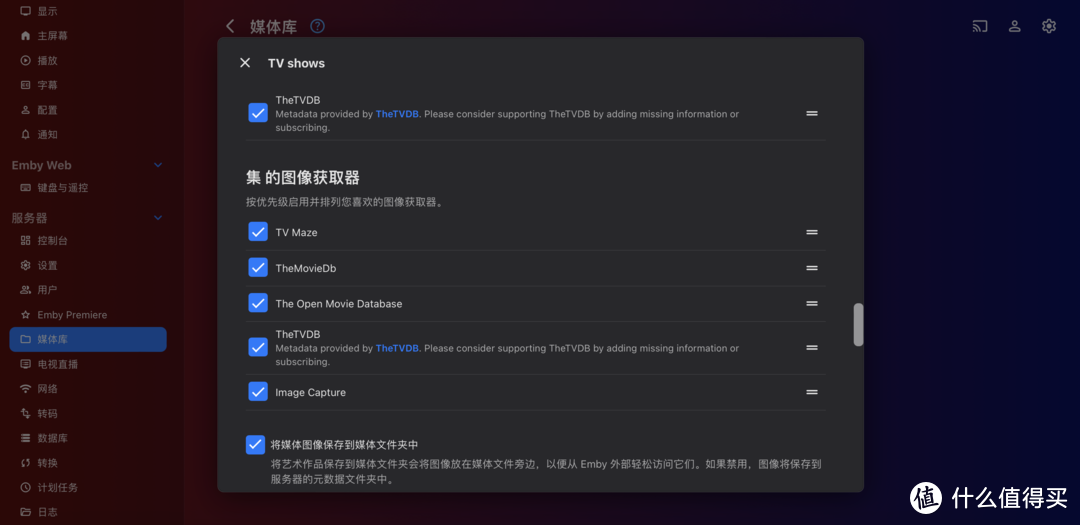Click the 转换 conversion icon
Image resolution: width=1080 pixels, height=525 pixels.
(x=25, y=463)
